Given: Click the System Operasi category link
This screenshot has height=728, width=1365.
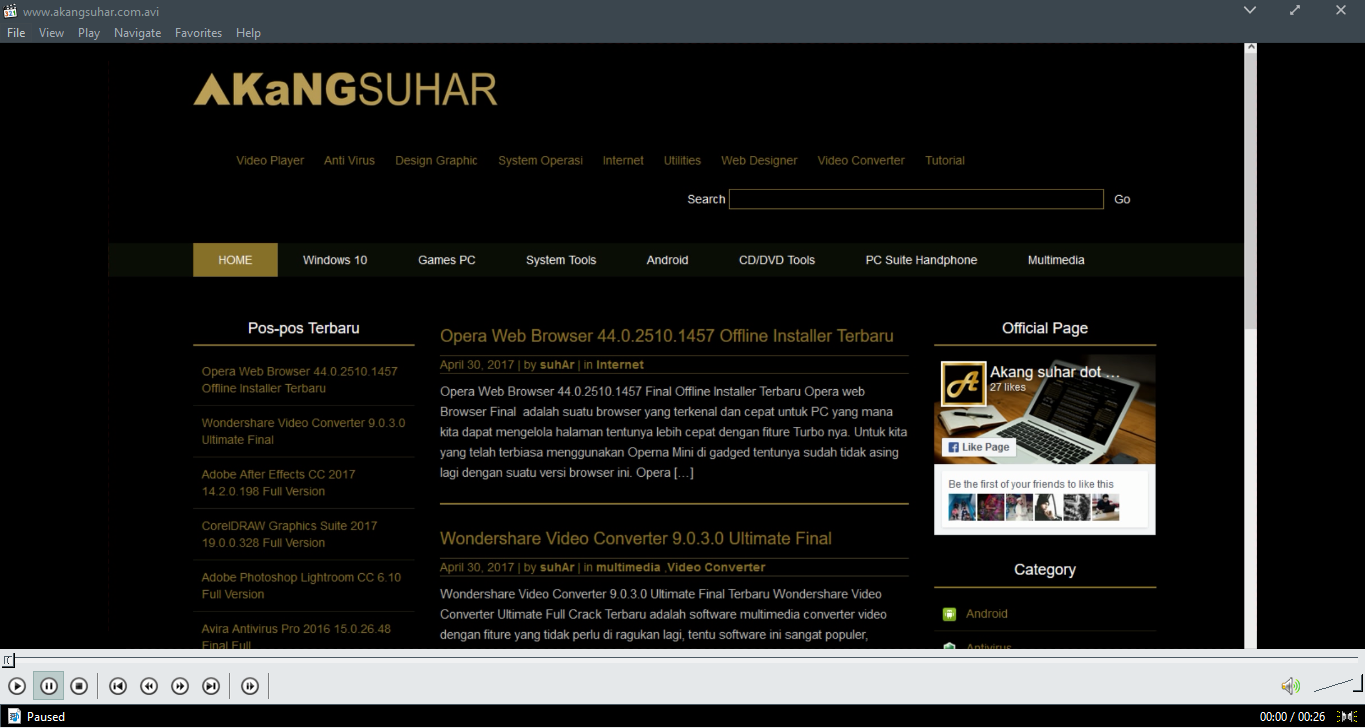Looking at the screenshot, I should [x=540, y=160].
